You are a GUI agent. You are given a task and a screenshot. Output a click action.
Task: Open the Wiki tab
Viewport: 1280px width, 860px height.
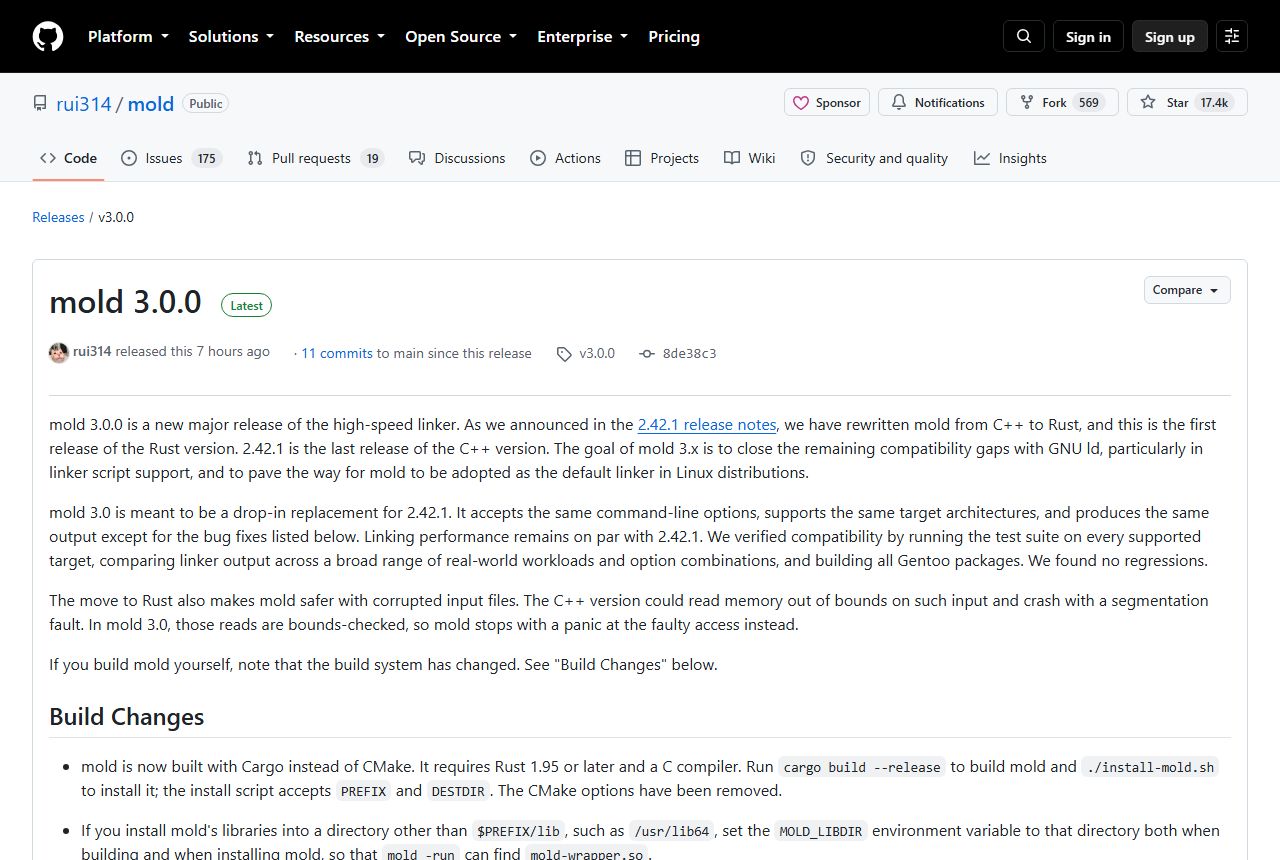coord(750,158)
